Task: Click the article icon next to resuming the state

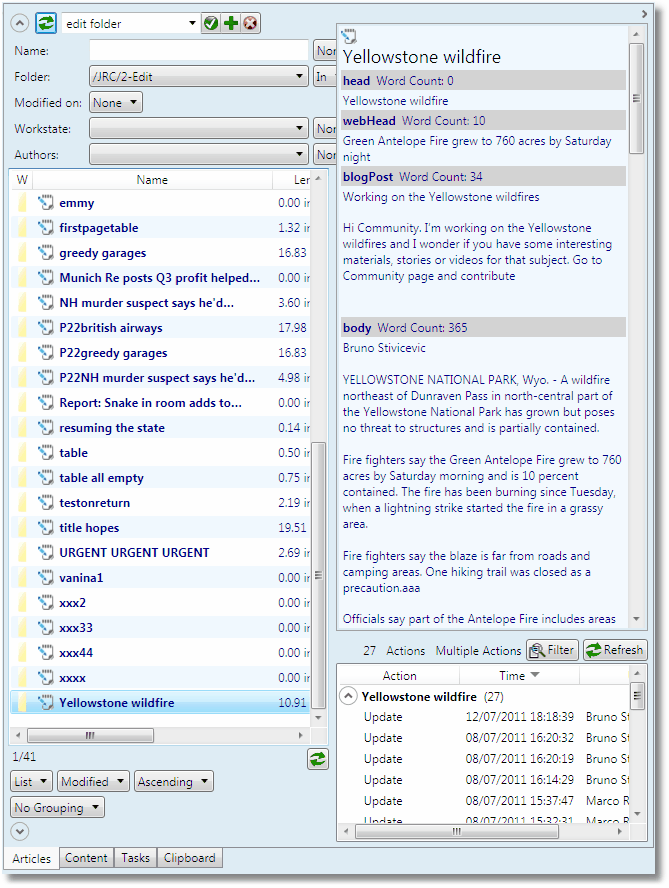Action: [45, 428]
